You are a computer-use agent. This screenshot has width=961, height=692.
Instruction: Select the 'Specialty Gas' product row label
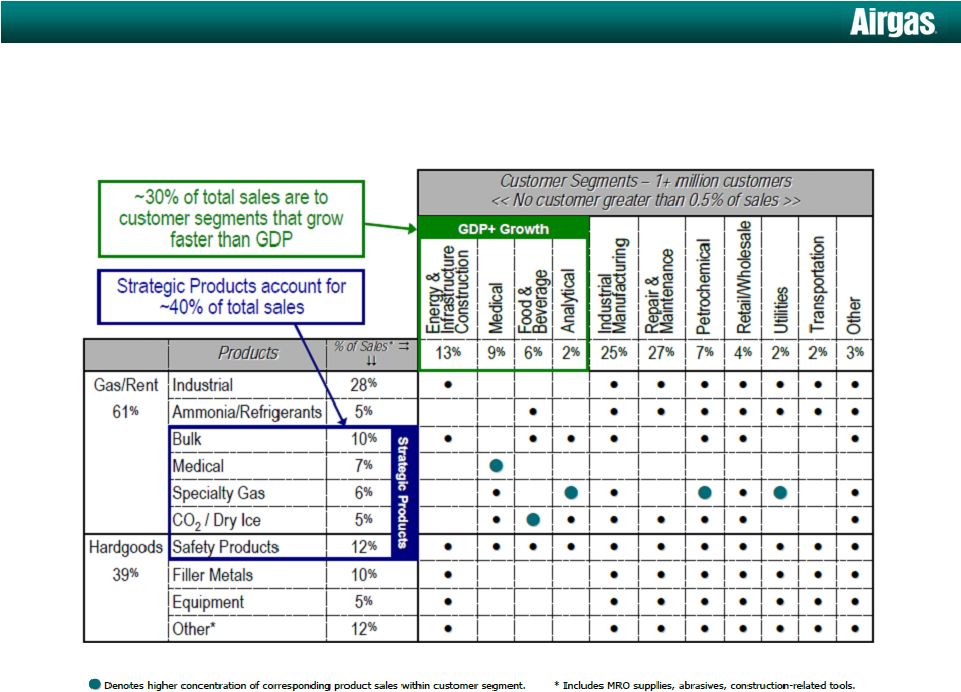[x=219, y=493]
